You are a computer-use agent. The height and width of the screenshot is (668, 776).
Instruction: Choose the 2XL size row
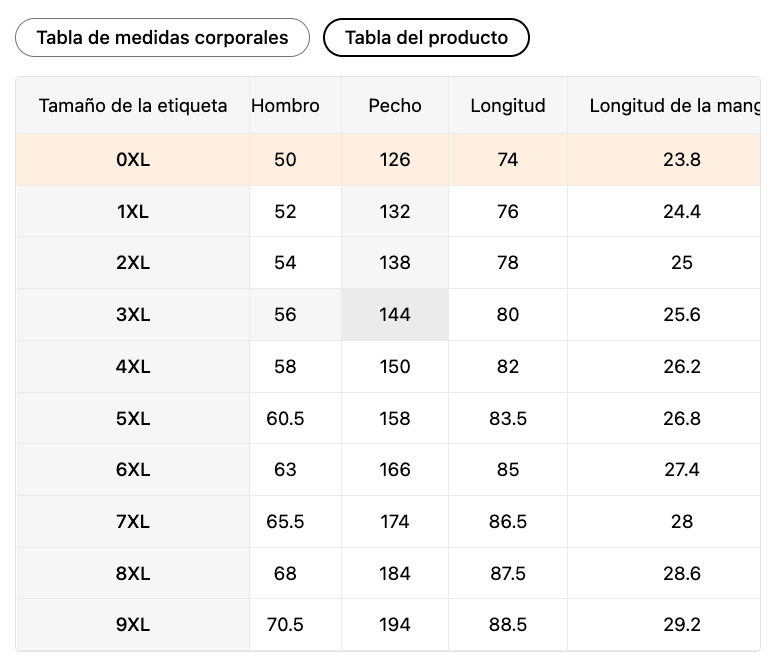(388, 263)
